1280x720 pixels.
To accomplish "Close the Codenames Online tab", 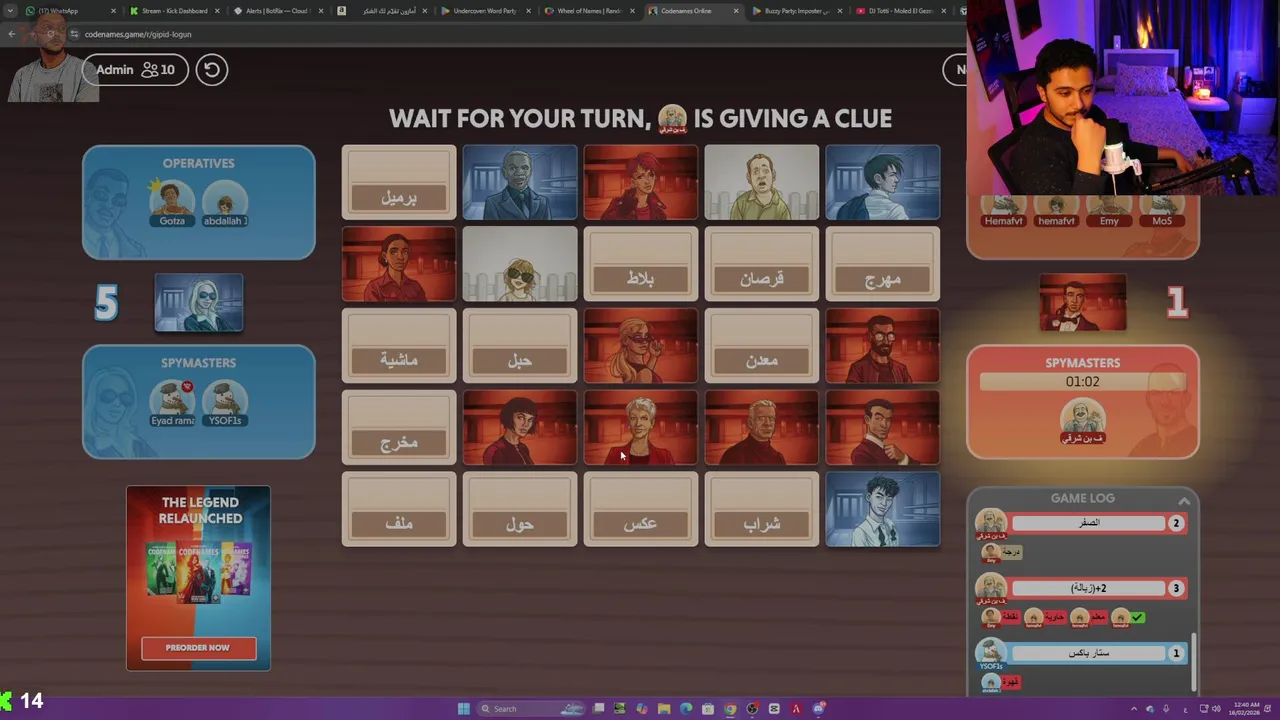I will pyautogui.click(x=736, y=11).
